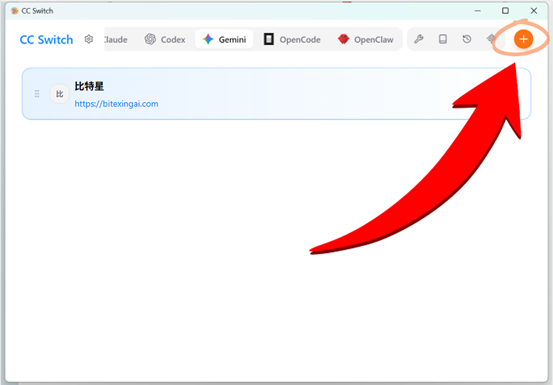Click the CC Switch blue title
The image size is (553, 385).
(x=46, y=39)
